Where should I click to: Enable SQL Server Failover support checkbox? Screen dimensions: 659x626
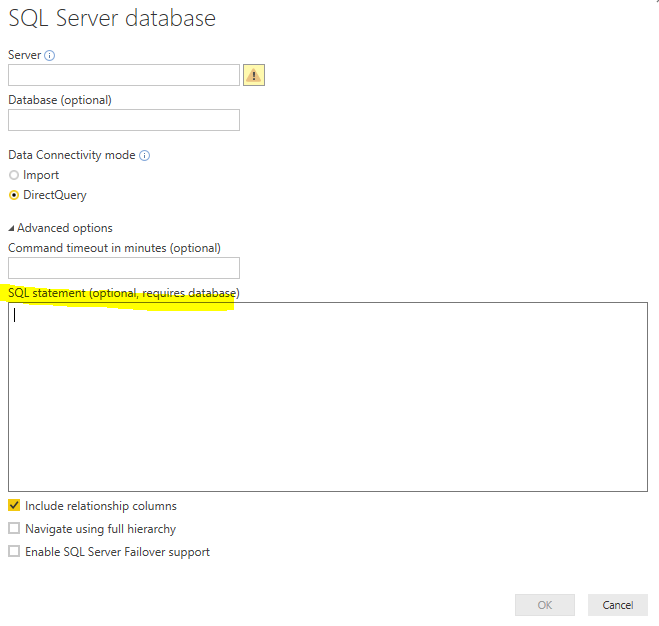click(x=14, y=551)
